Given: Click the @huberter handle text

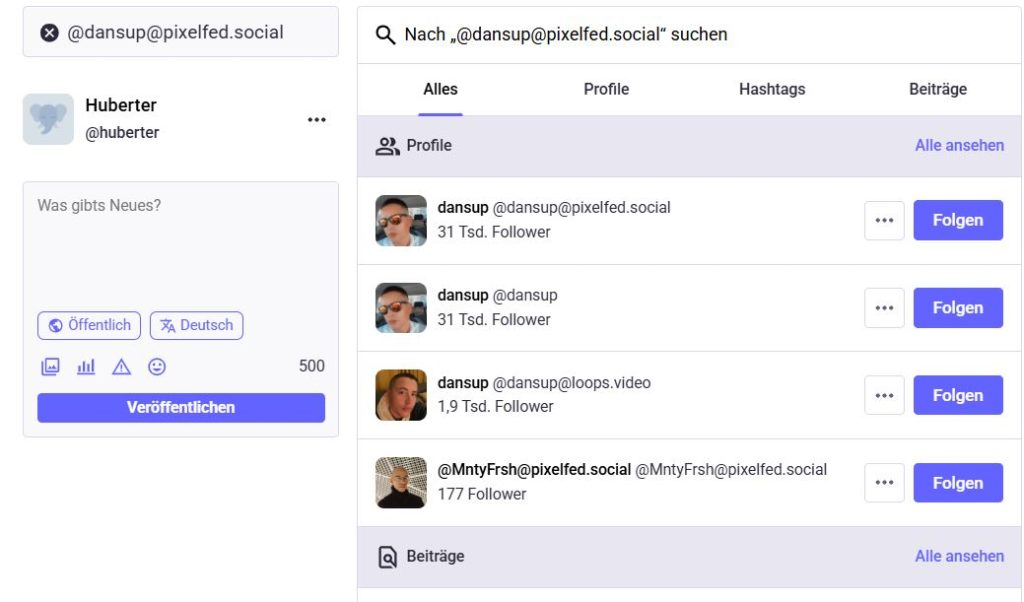Looking at the screenshot, I should [122, 133].
